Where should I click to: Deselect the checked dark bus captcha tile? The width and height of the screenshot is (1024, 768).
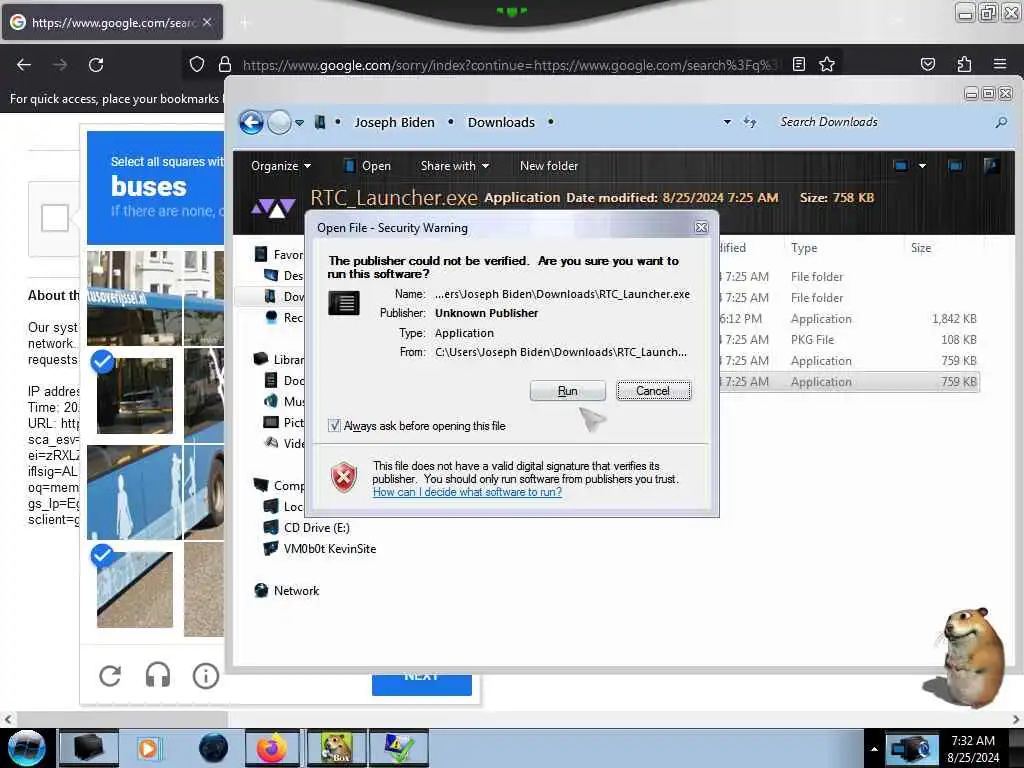point(135,395)
